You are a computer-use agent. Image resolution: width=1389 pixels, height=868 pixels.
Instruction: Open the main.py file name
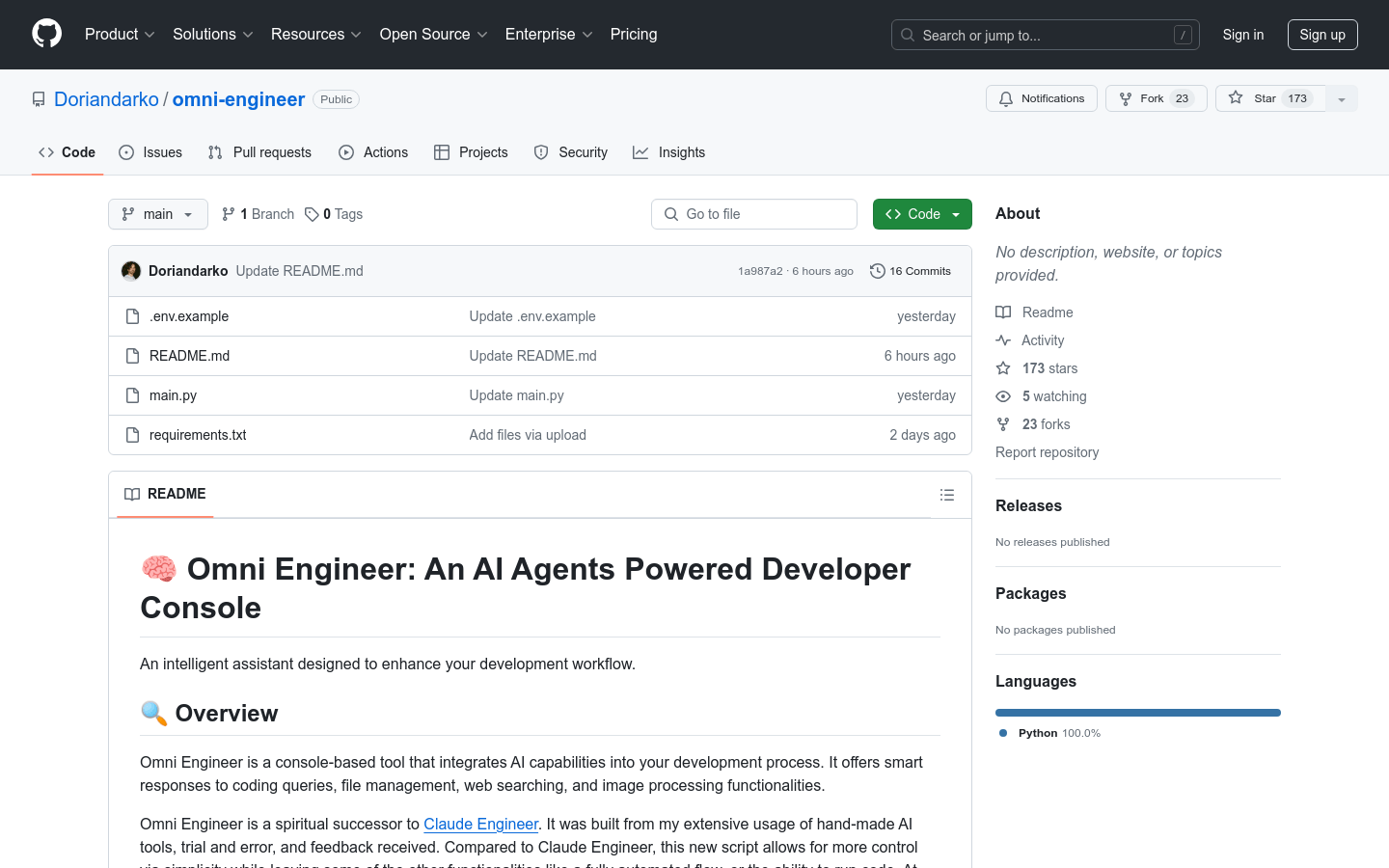pos(173,395)
